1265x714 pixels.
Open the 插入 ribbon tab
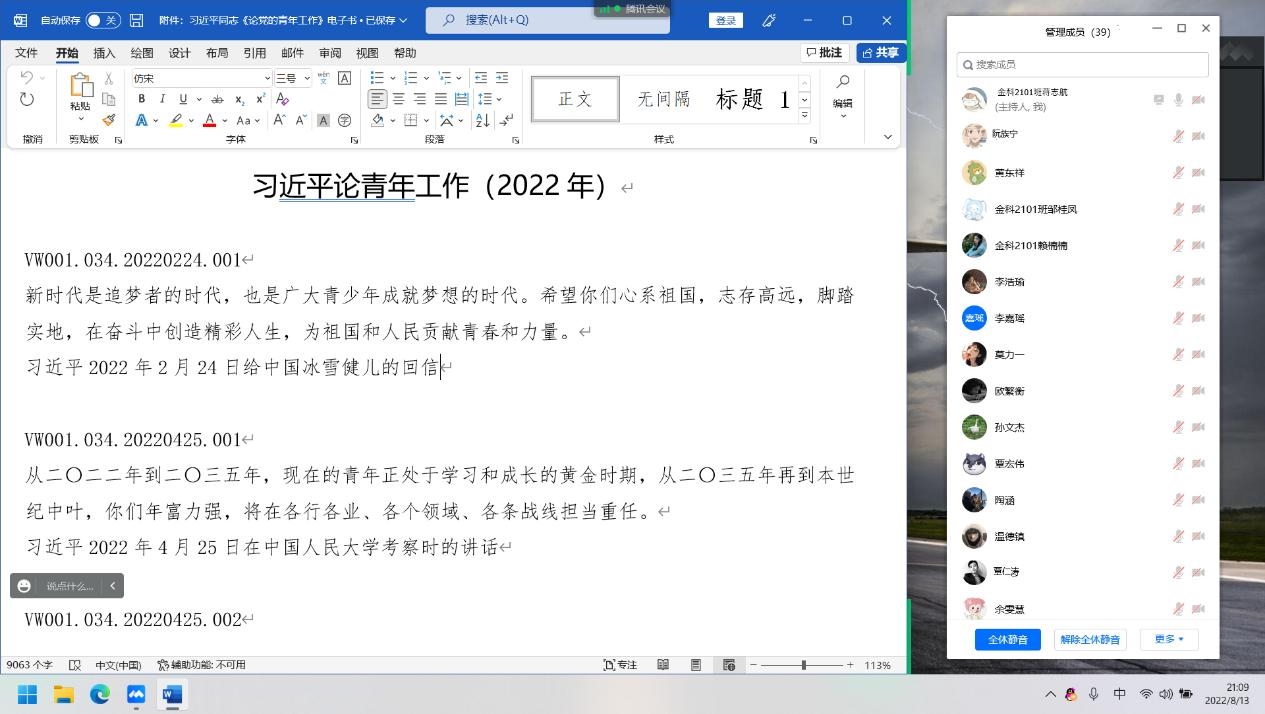pyautogui.click(x=104, y=53)
